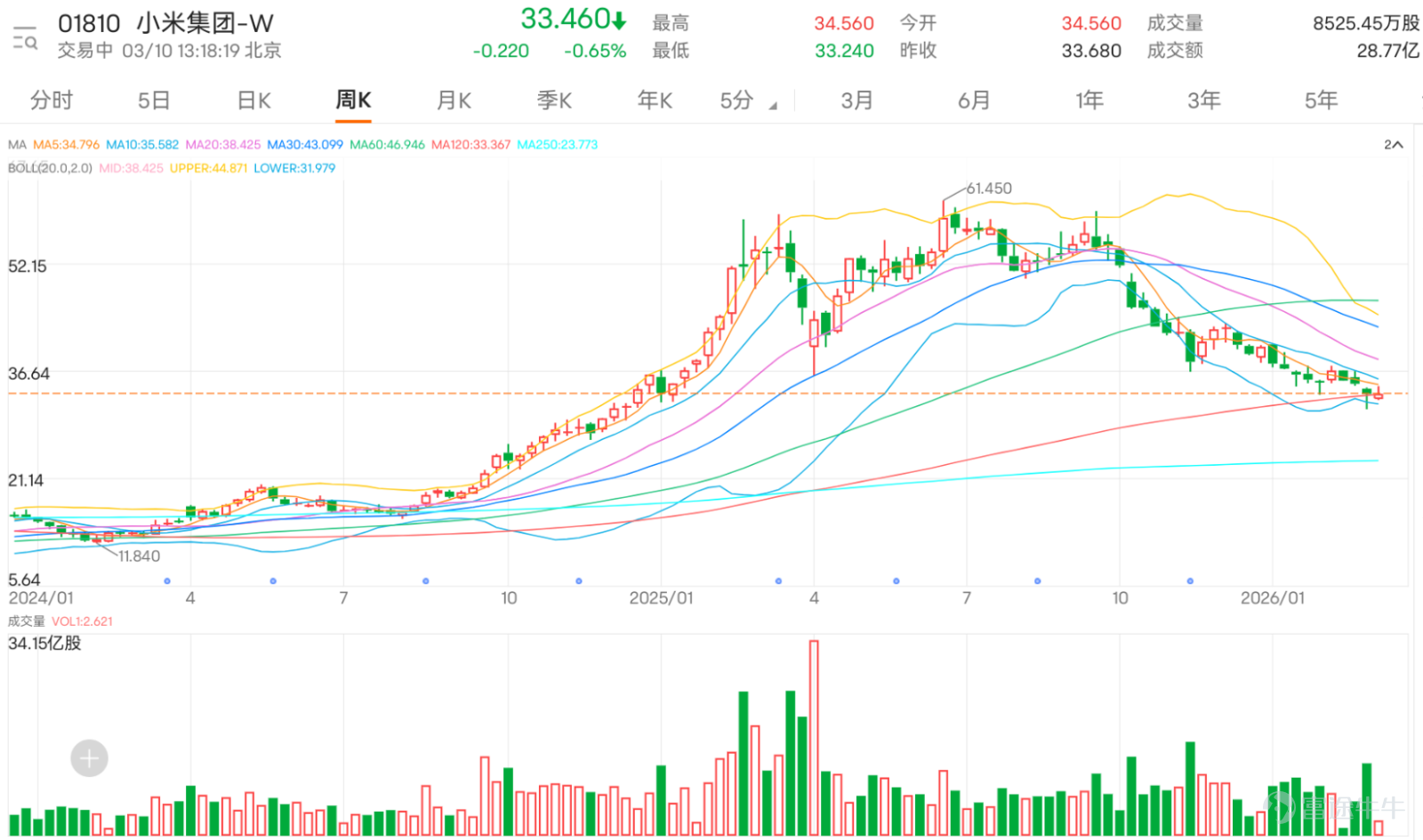Click the 2026/01 date axis label
The height and width of the screenshot is (840, 1423).
[x=1273, y=598]
